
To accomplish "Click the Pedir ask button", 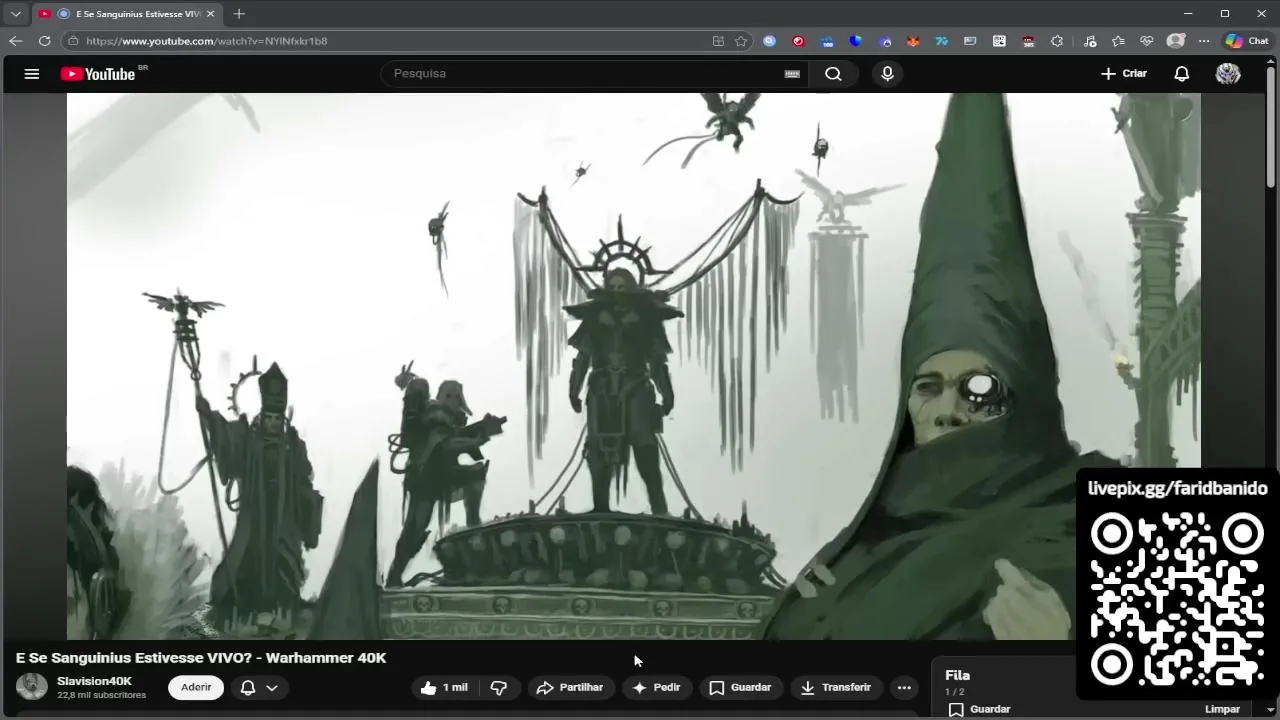I will (x=656, y=687).
